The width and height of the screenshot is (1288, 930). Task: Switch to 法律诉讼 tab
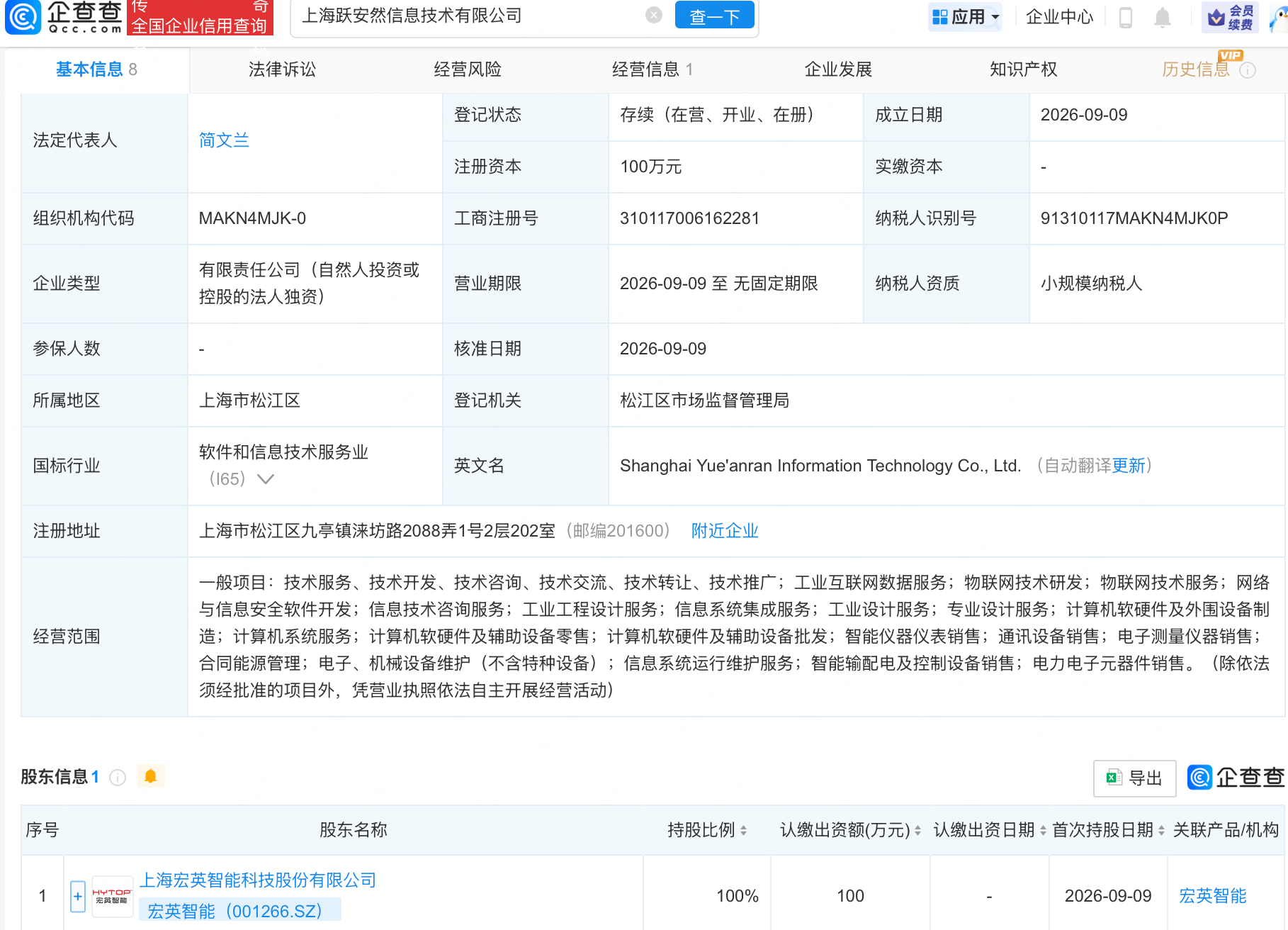pos(282,69)
